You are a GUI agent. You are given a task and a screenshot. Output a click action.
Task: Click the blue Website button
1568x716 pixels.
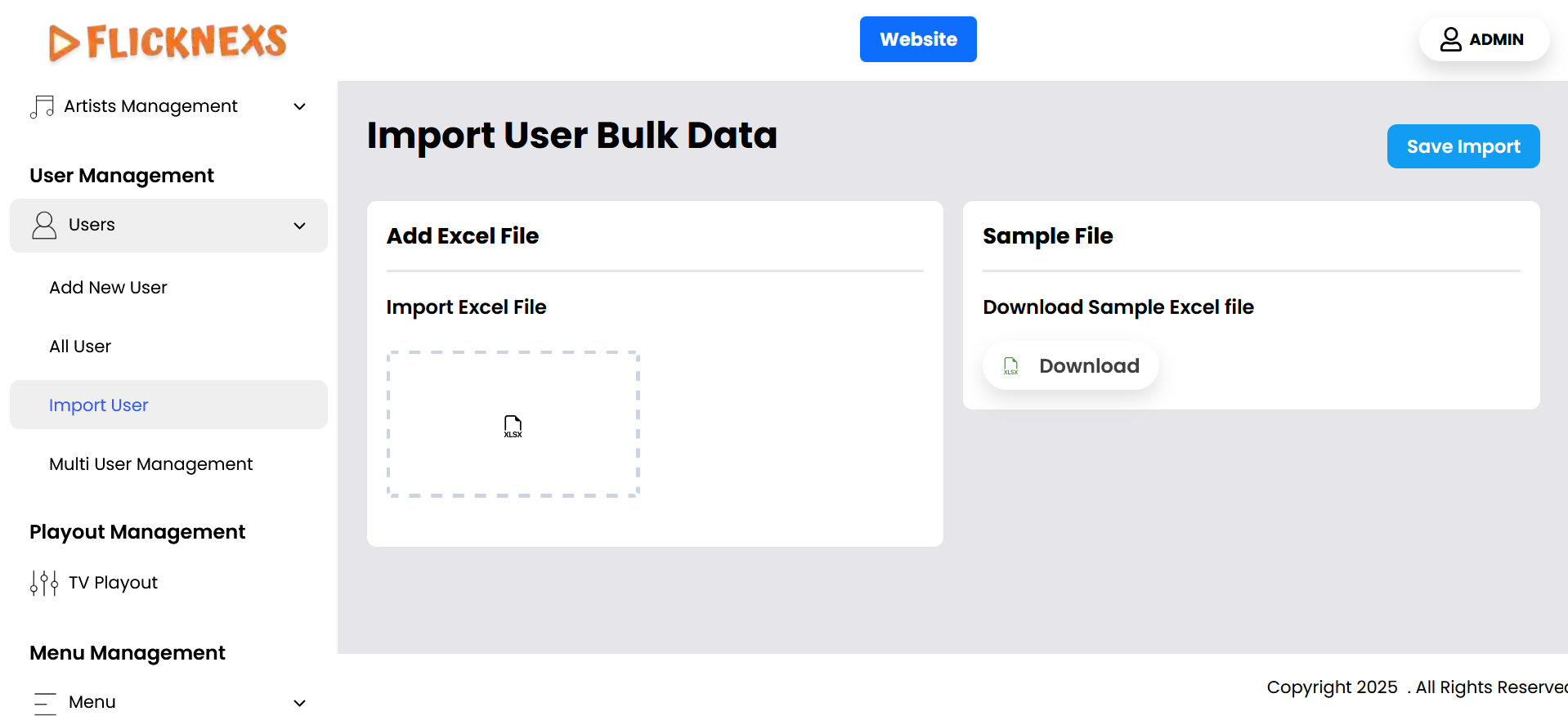coord(918,39)
